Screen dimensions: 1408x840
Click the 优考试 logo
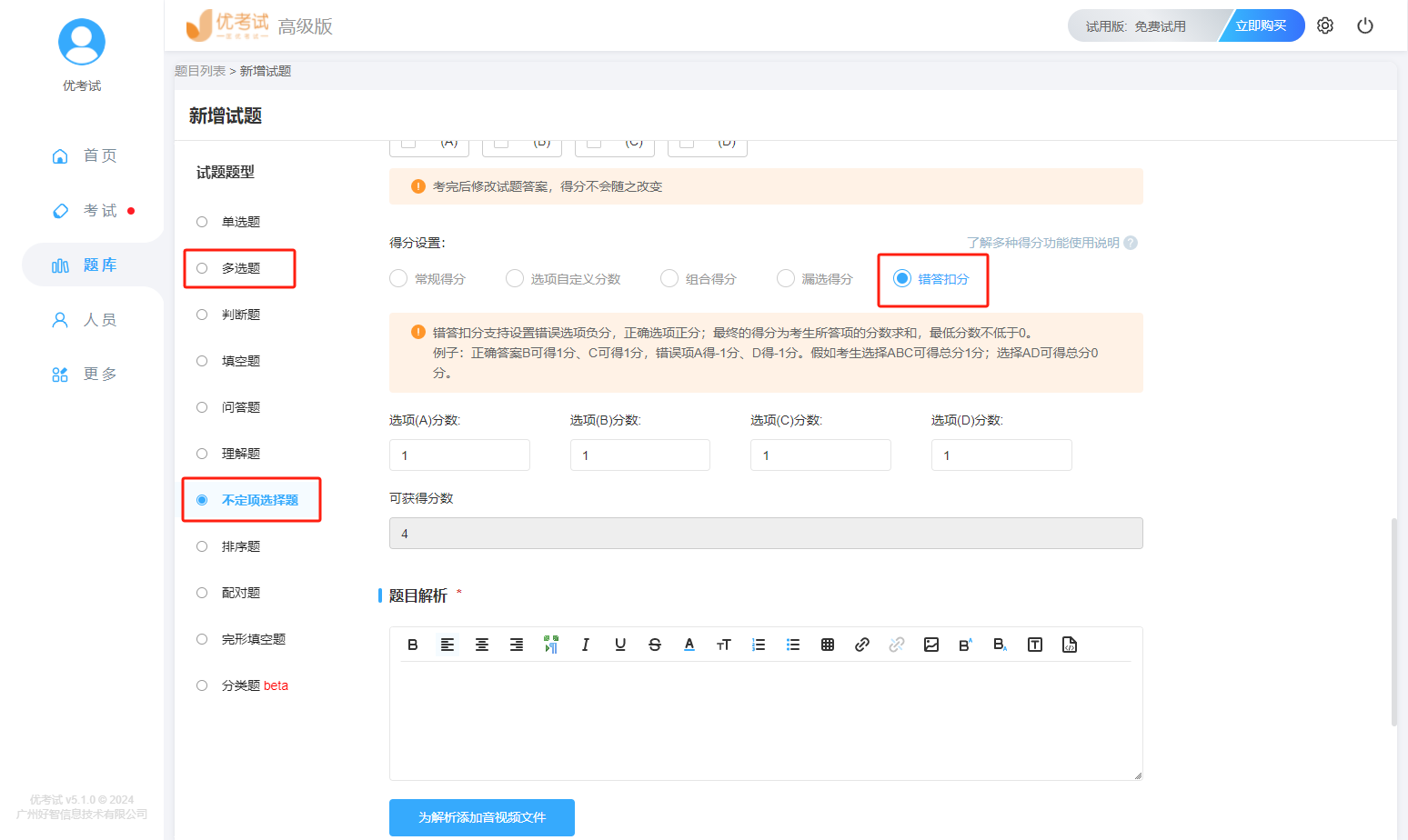click(227, 25)
